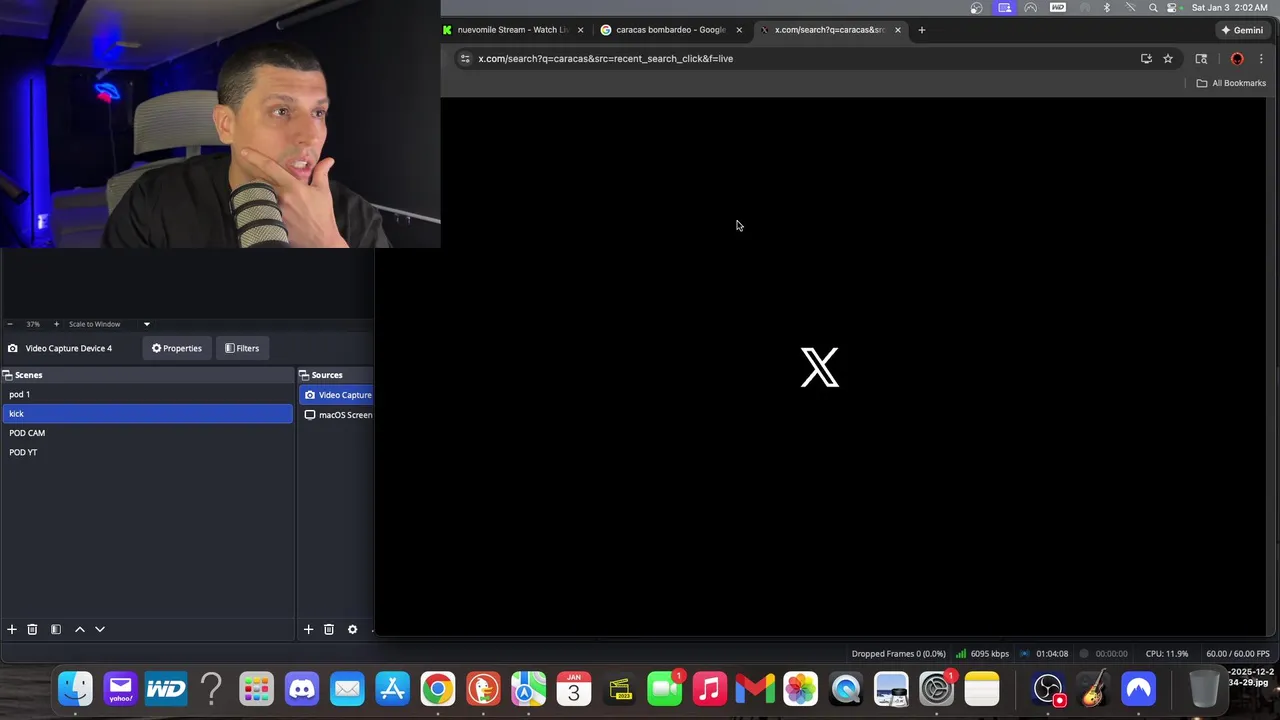Zoom in OBS preview with plus button

click(56, 324)
